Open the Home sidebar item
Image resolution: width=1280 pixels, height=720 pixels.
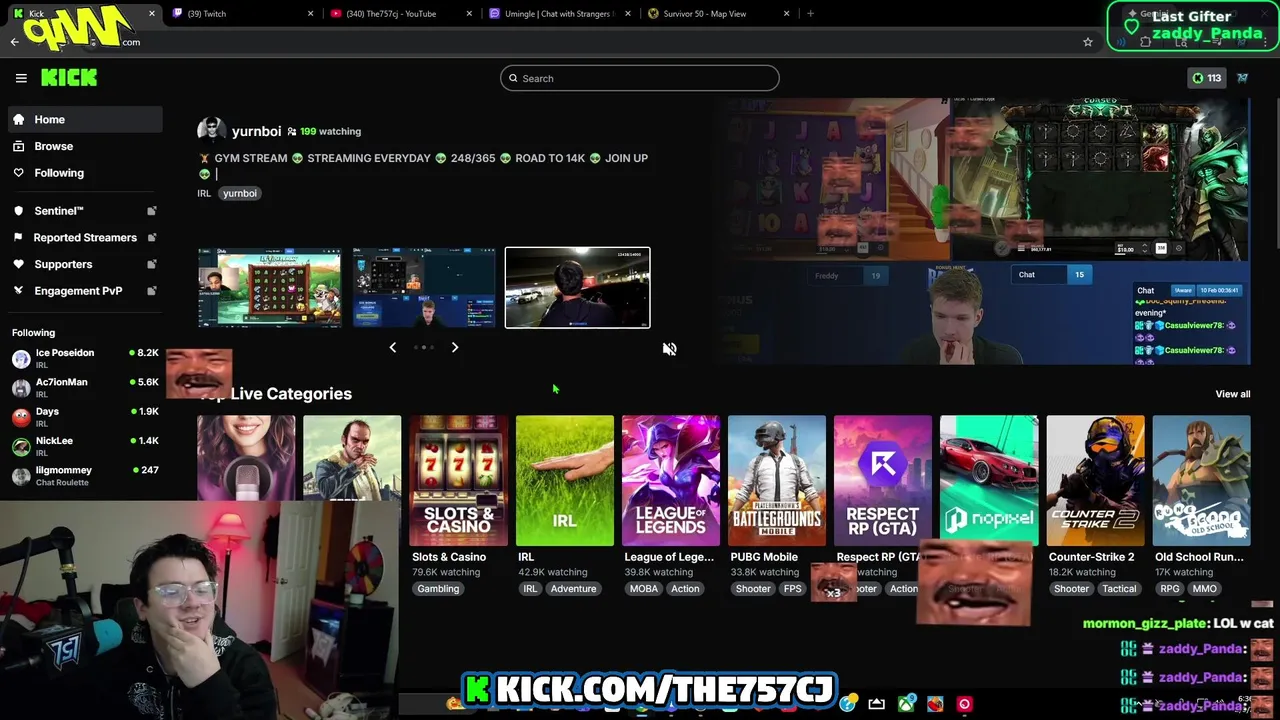point(85,119)
